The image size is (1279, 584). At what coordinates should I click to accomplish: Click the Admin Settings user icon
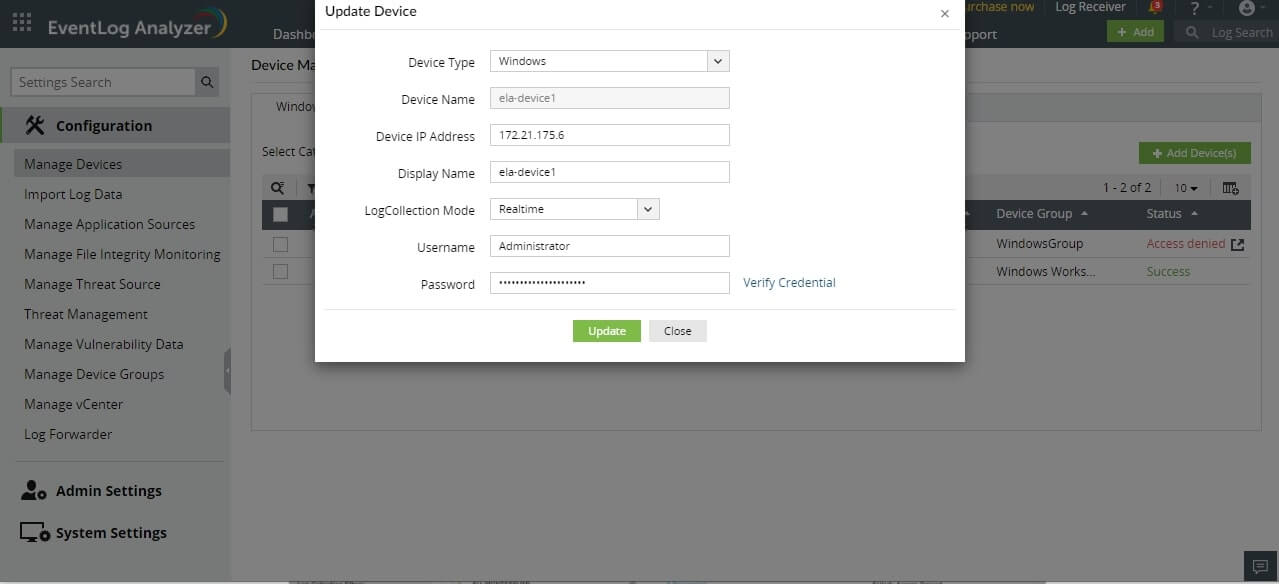click(34, 490)
